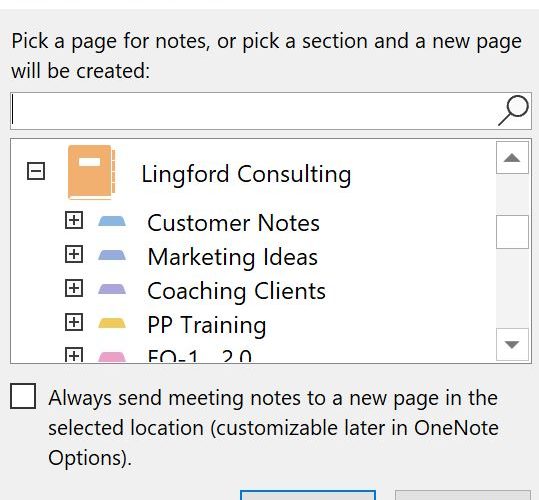Expand the Marketing Ideas section
The width and height of the screenshot is (539, 500).
click(74, 254)
